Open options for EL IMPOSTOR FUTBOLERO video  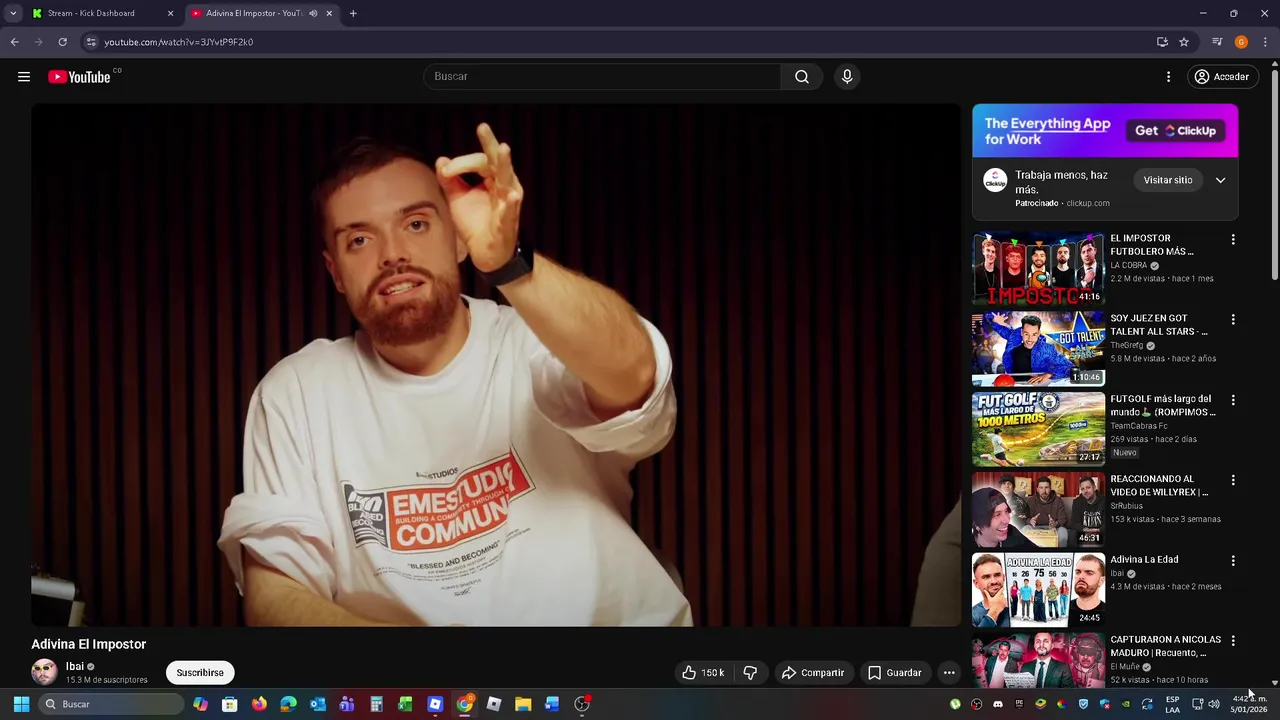click(1233, 240)
